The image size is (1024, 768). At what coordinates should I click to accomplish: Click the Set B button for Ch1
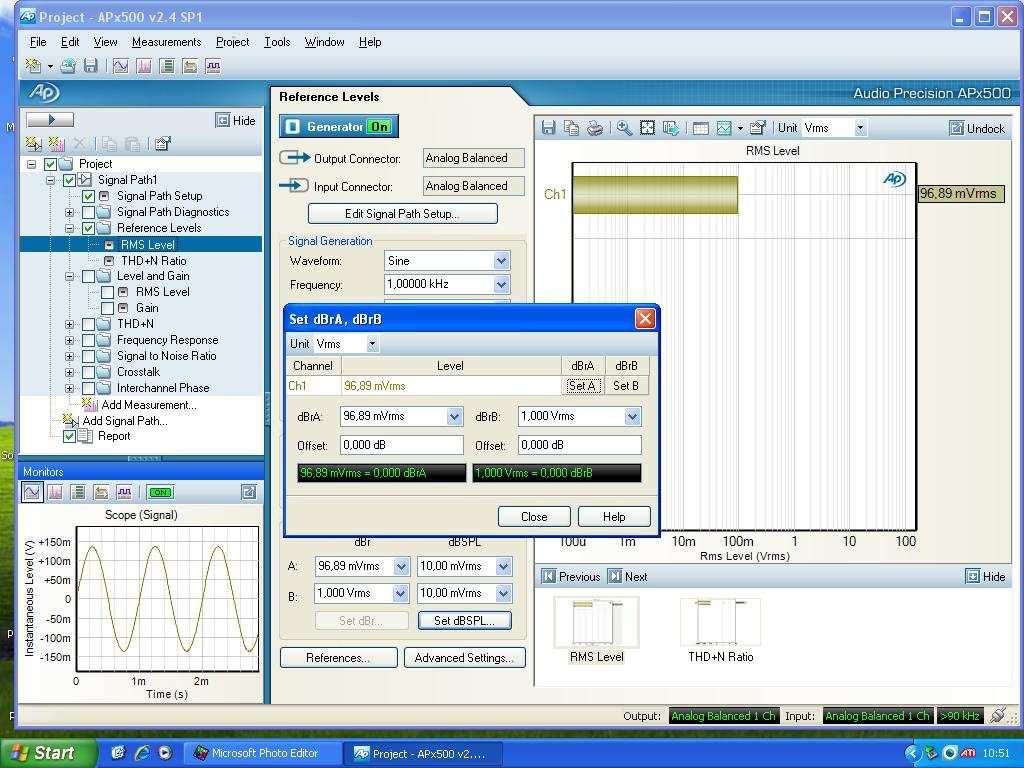(626, 386)
